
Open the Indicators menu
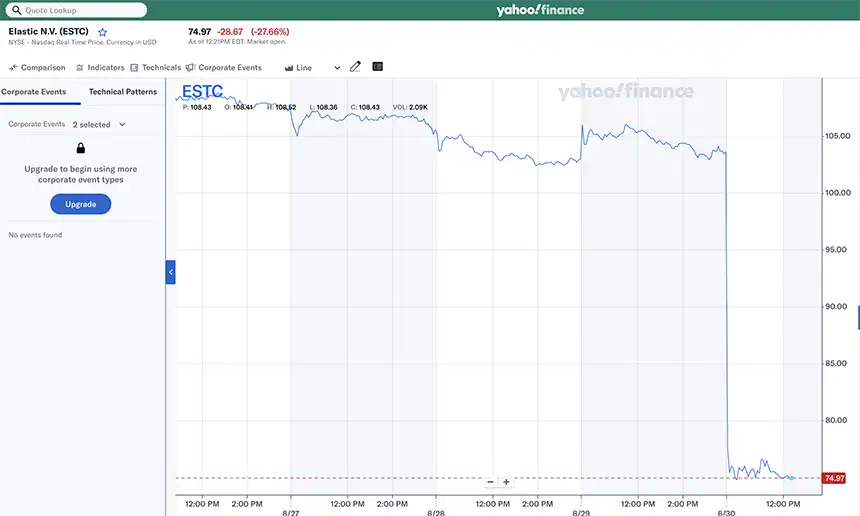tap(100, 68)
